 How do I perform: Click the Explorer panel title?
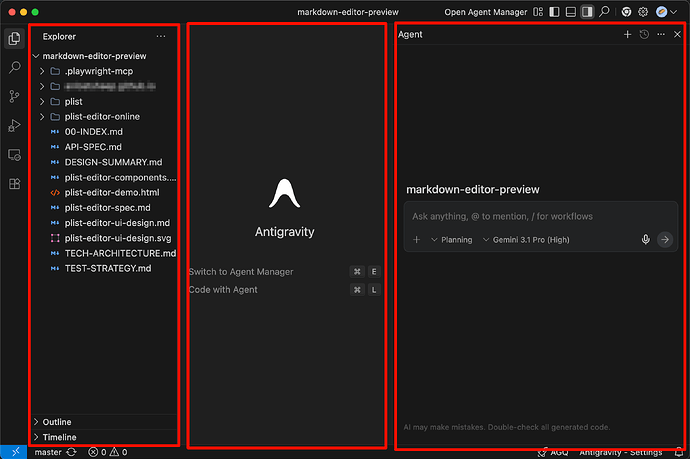pos(59,37)
